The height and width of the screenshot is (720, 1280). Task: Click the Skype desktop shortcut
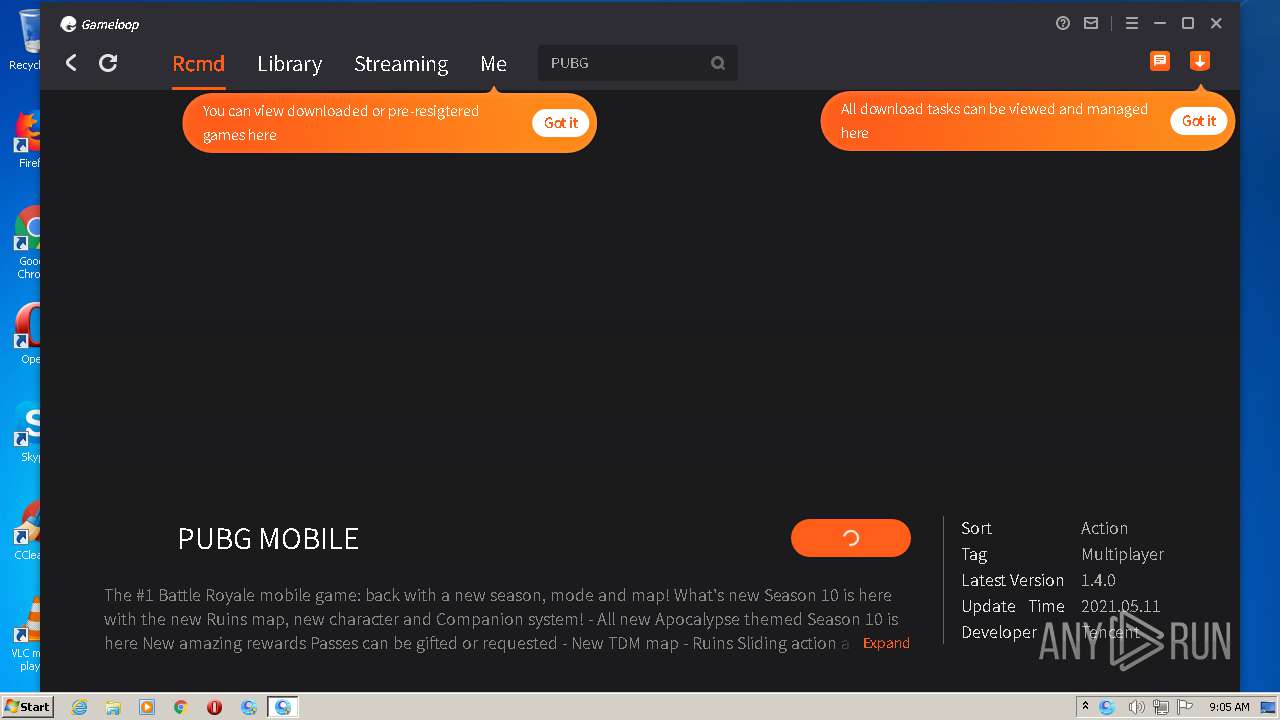click(28, 432)
